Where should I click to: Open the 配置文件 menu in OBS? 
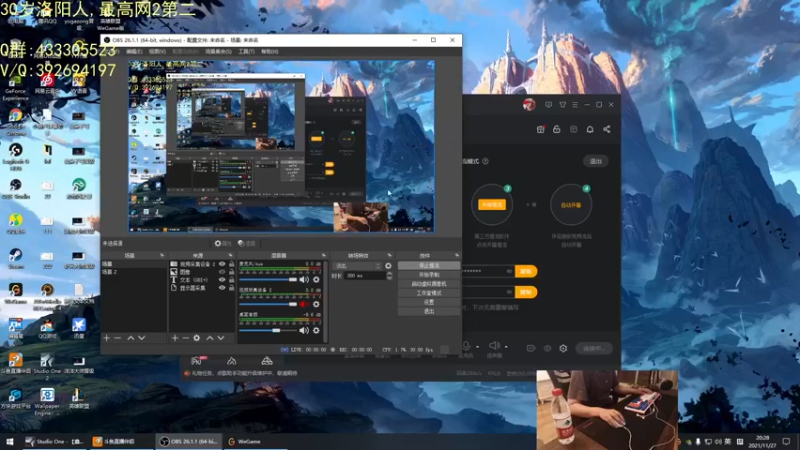click(185, 52)
